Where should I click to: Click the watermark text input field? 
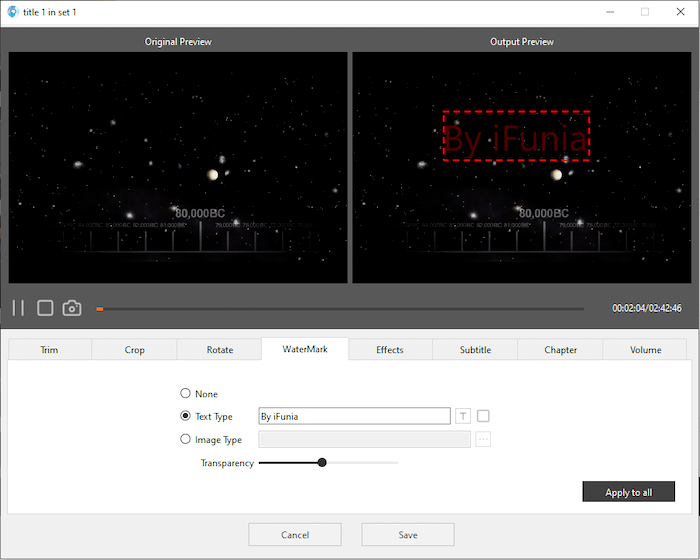click(353, 416)
